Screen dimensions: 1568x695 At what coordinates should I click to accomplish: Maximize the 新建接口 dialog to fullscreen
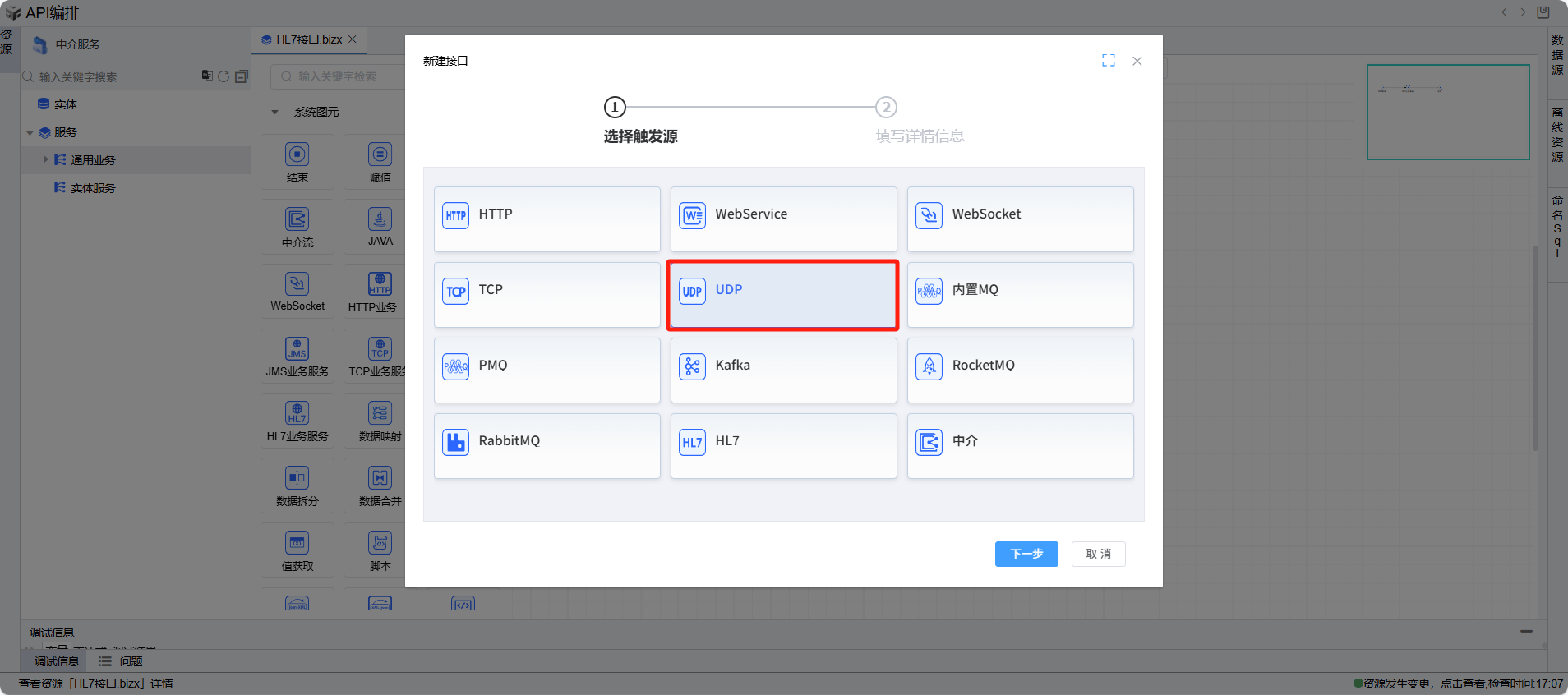[1108, 61]
